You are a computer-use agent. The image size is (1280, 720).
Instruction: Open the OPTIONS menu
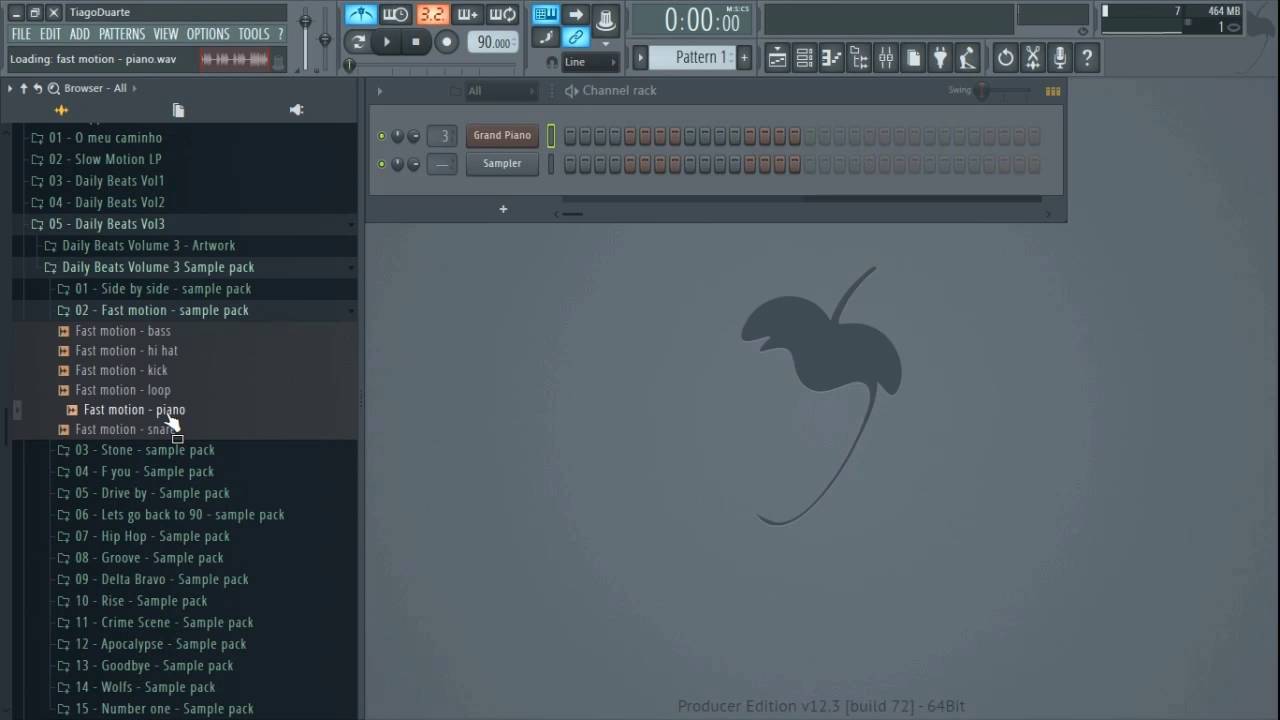(208, 34)
